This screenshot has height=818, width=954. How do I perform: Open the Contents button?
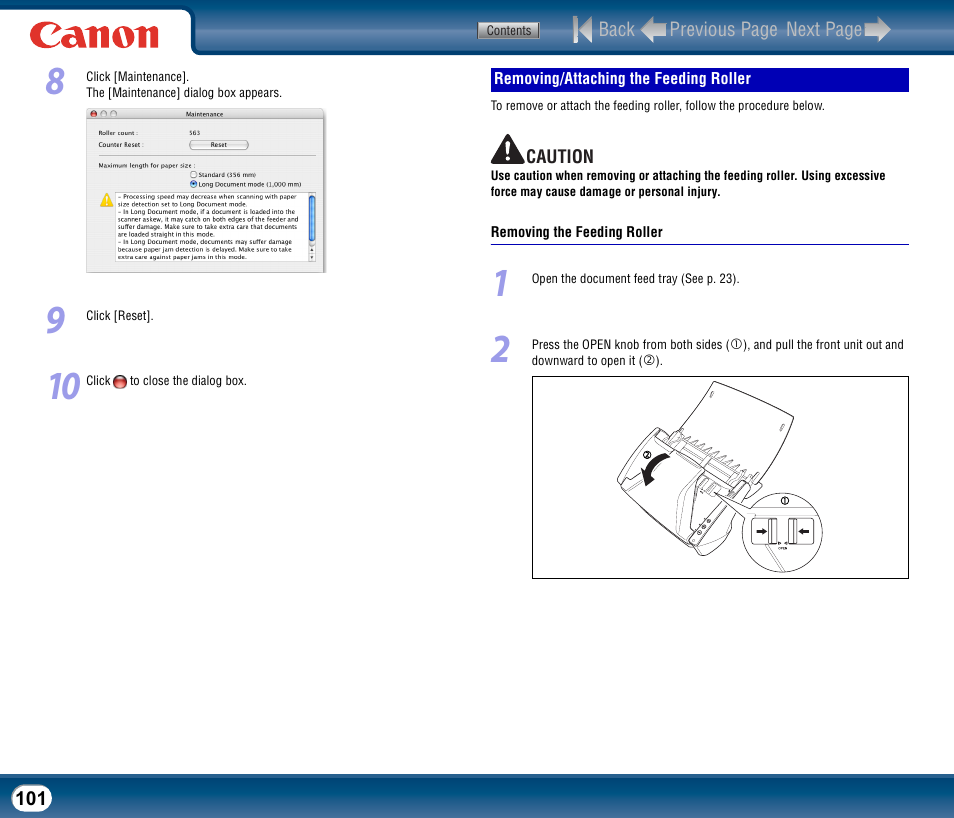[x=508, y=30]
